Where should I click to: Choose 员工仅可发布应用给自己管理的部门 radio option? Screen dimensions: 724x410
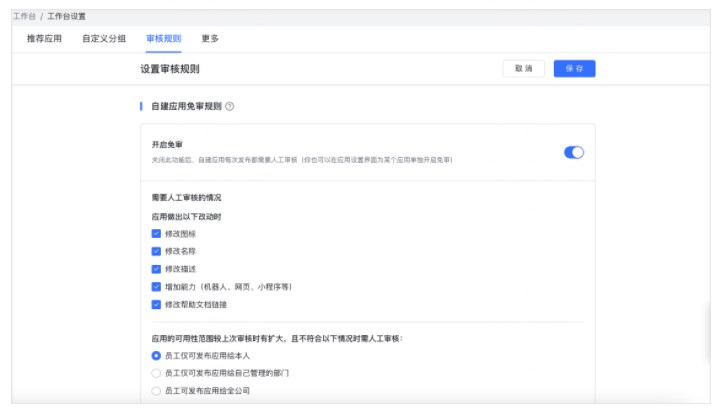coord(156,373)
